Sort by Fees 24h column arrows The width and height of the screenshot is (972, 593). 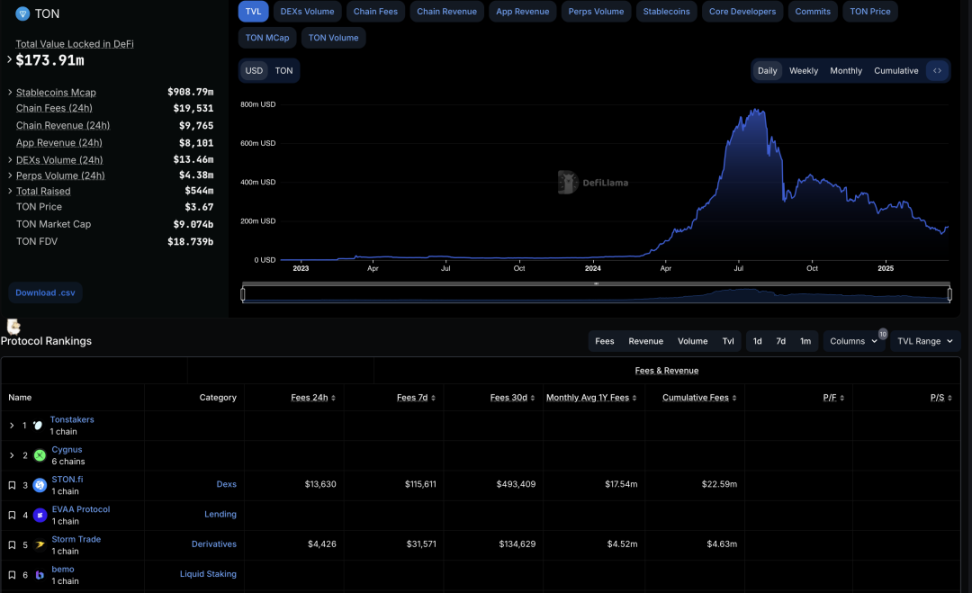click(x=333, y=398)
